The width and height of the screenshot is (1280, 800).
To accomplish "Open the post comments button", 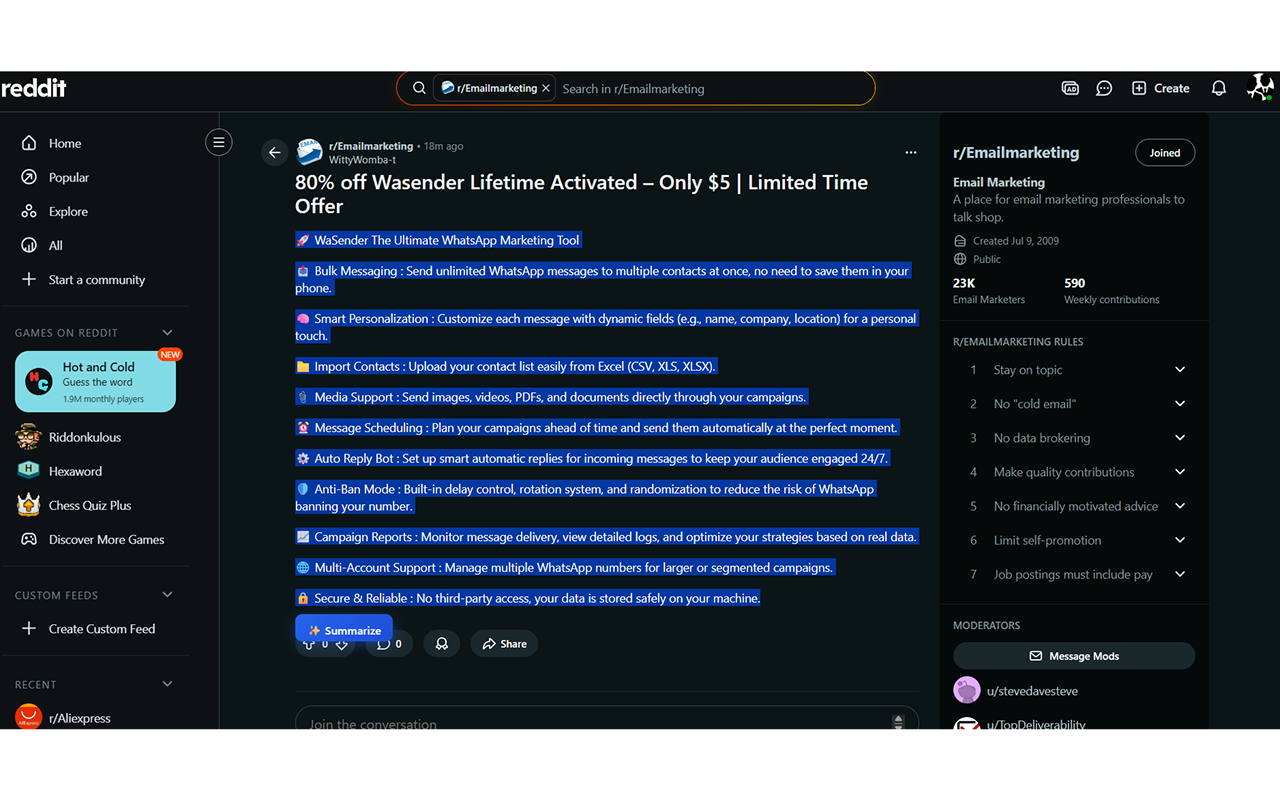I will pos(389,644).
